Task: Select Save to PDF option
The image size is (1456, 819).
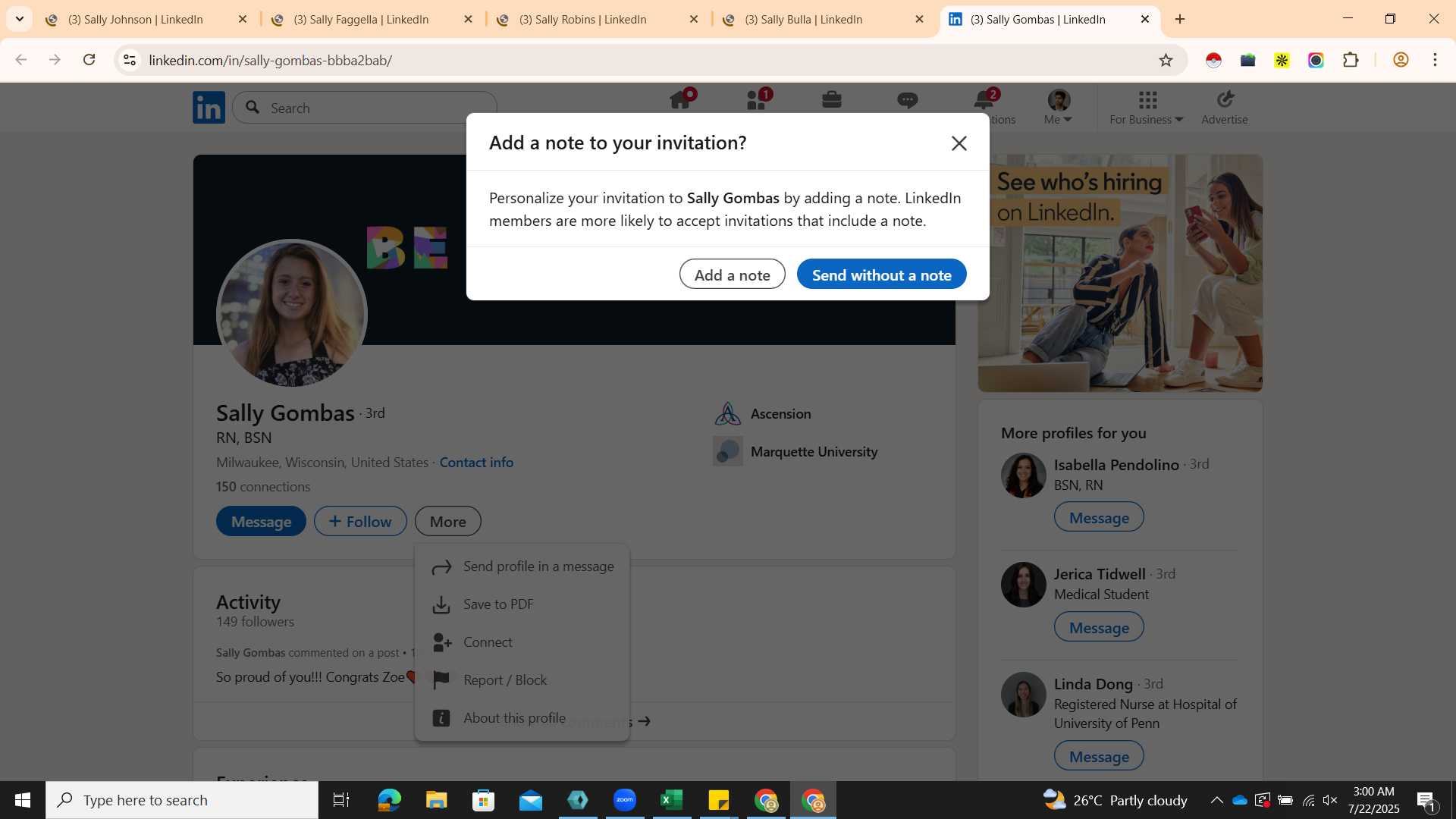Action: pos(522,604)
